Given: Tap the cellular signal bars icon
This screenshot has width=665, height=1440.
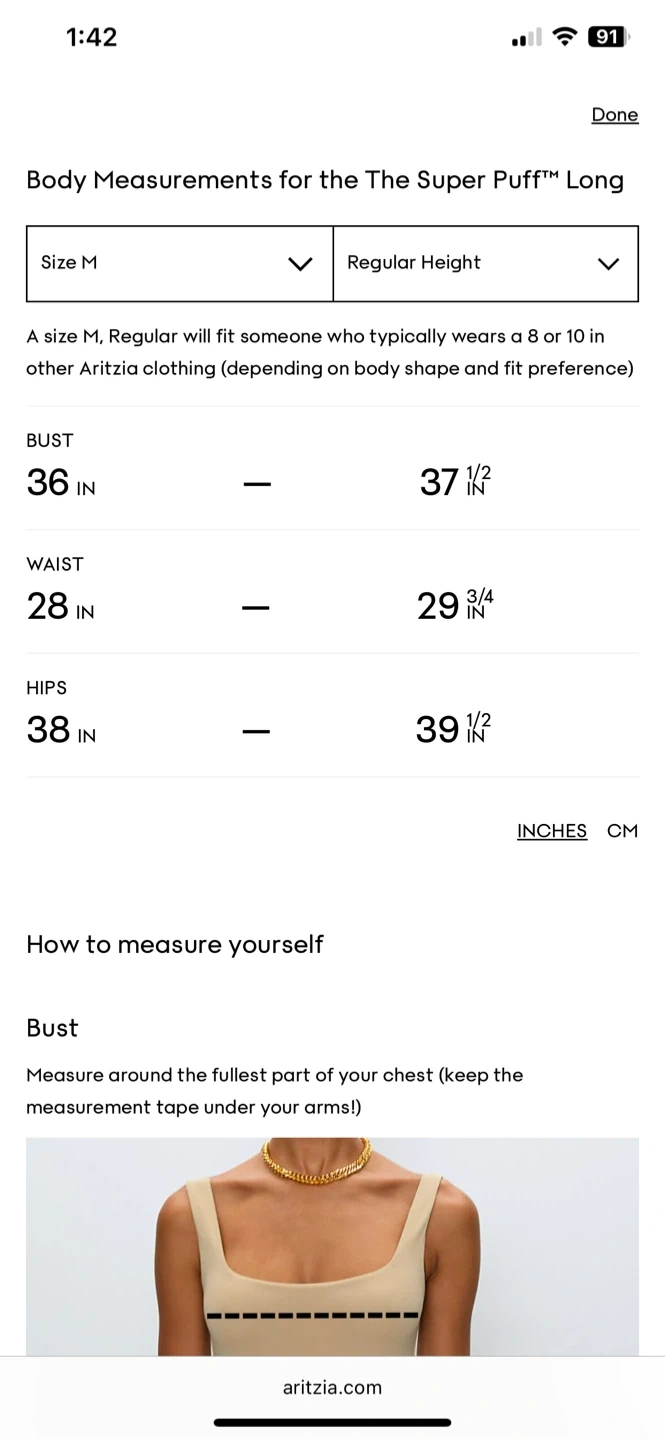Looking at the screenshot, I should tap(526, 38).
